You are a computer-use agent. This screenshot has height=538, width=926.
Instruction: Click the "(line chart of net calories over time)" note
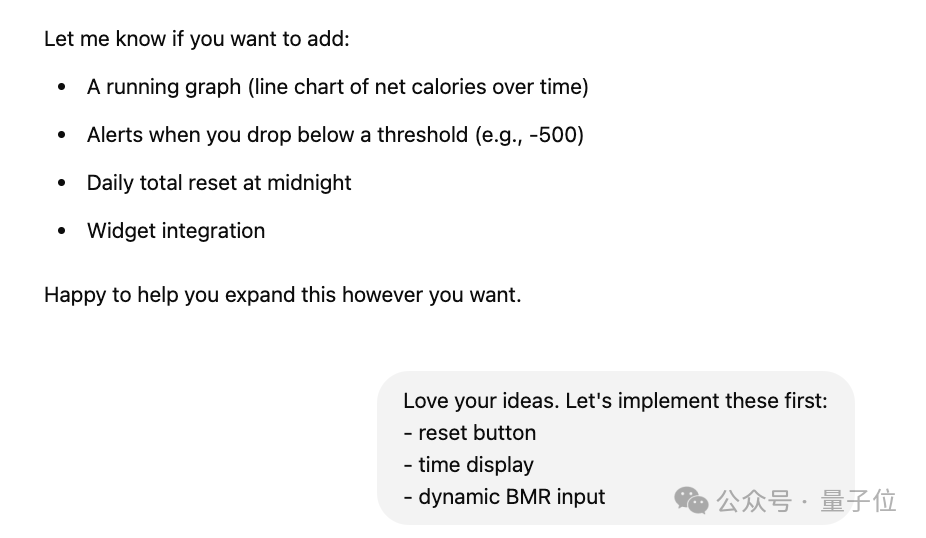point(418,87)
